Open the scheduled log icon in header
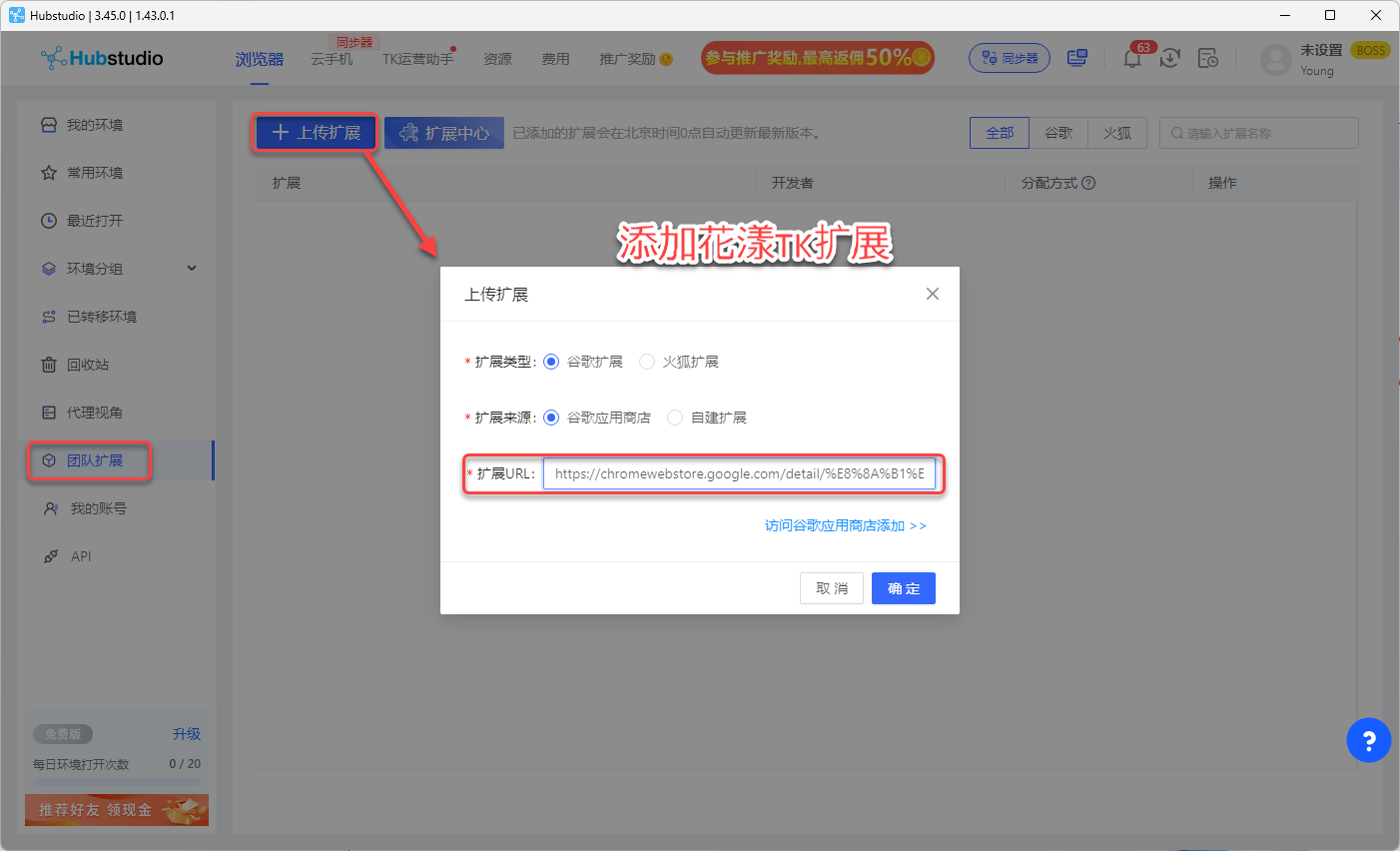 pos(1208,59)
